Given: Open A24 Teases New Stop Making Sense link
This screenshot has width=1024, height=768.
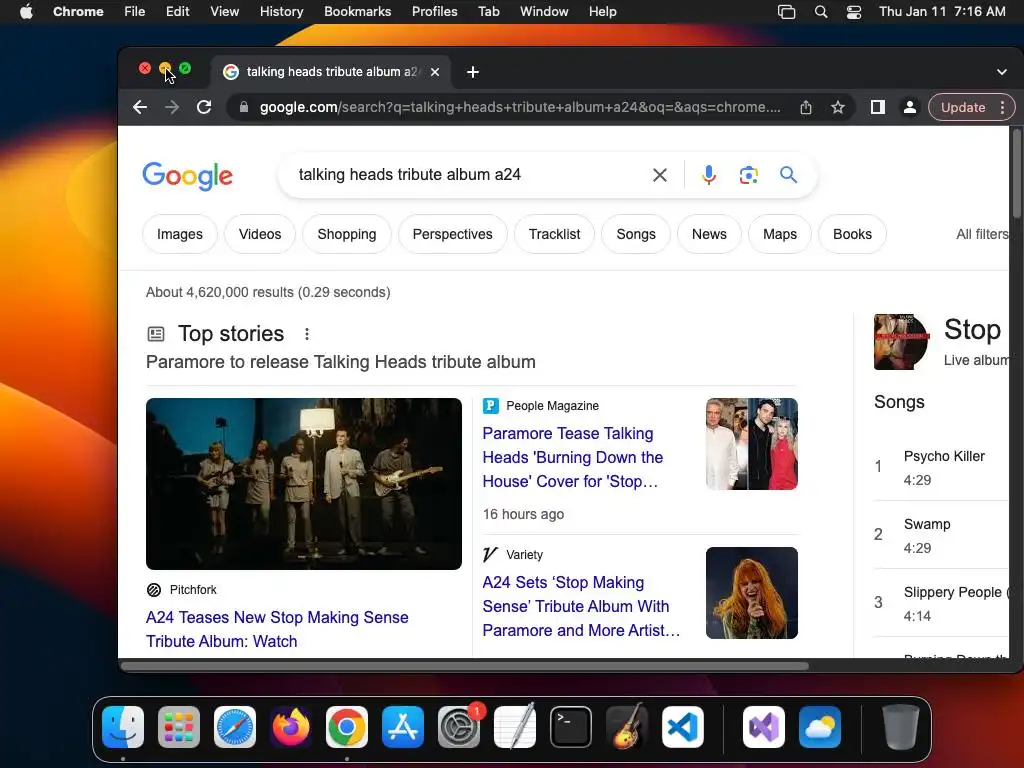Looking at the screenshot, I should click(277, 629).
